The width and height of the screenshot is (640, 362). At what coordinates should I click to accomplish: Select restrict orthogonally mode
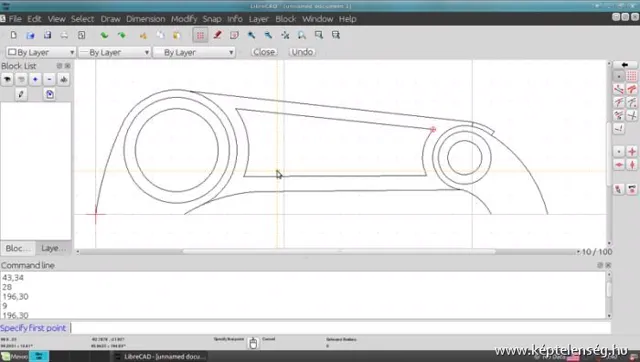632,151
